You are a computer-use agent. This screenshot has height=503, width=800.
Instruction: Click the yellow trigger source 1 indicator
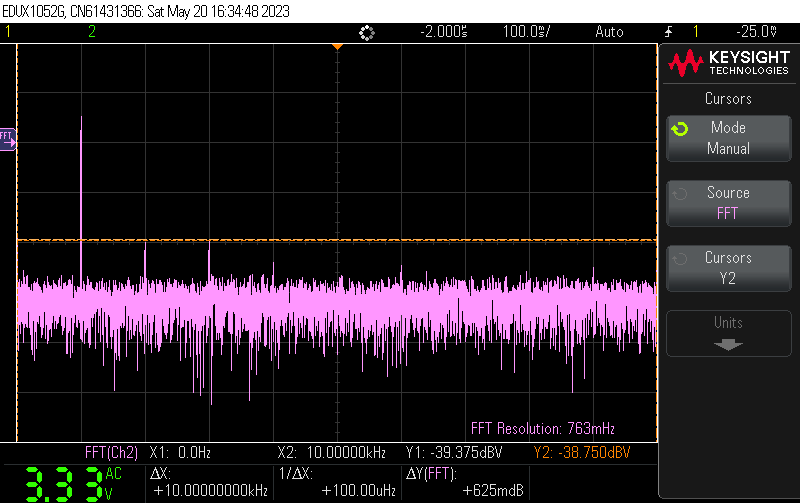tap(696, 32)
